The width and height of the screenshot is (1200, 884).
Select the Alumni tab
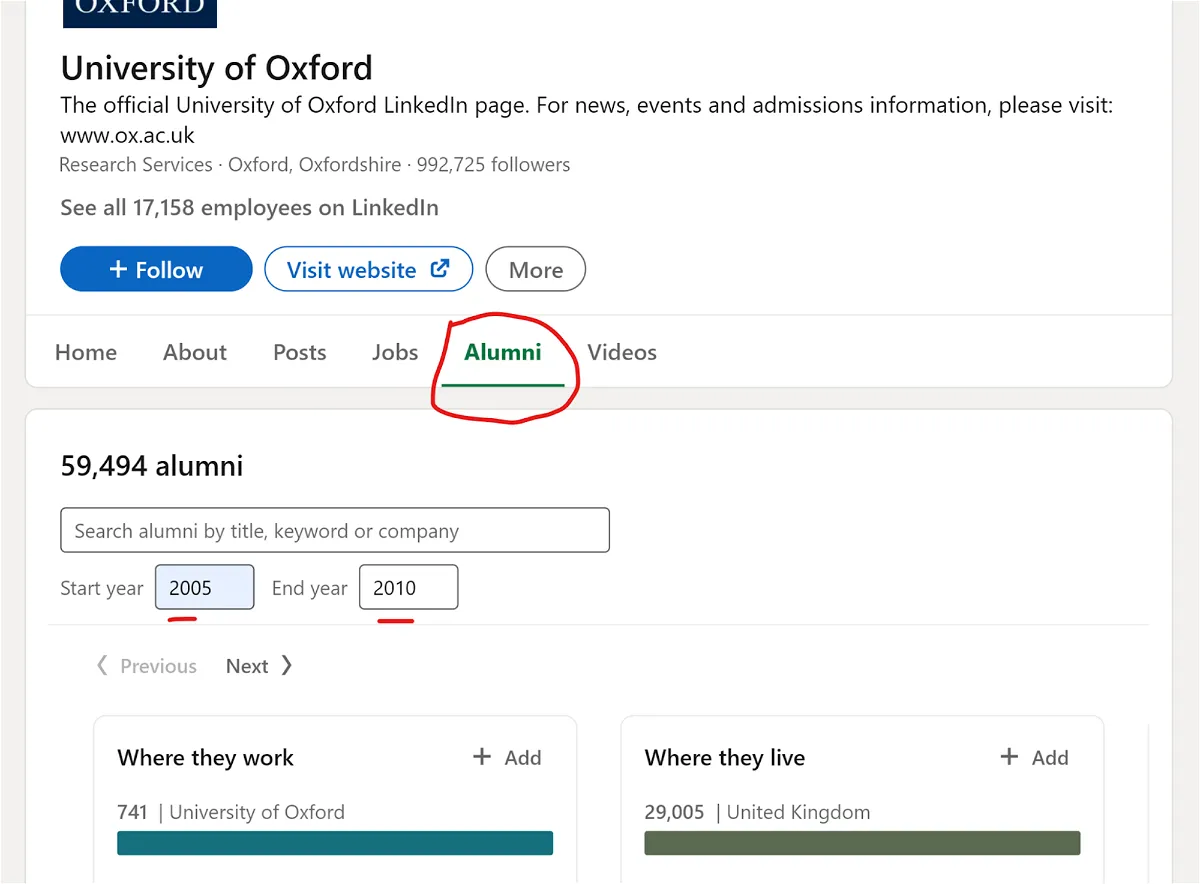point(503,352)
